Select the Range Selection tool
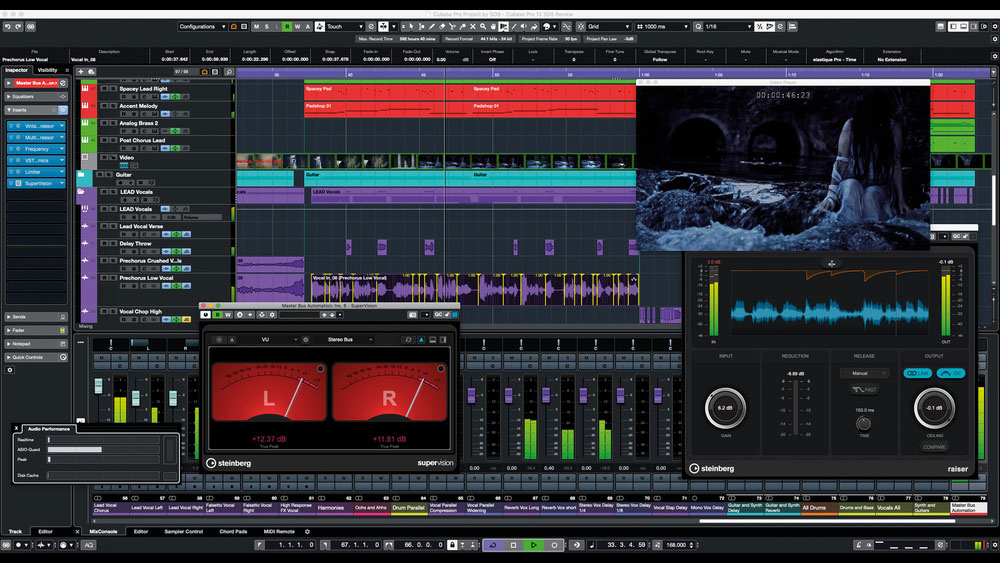The height and width of the screenshot is (563, 1000). pyautogui.click(x=422, y=26)
